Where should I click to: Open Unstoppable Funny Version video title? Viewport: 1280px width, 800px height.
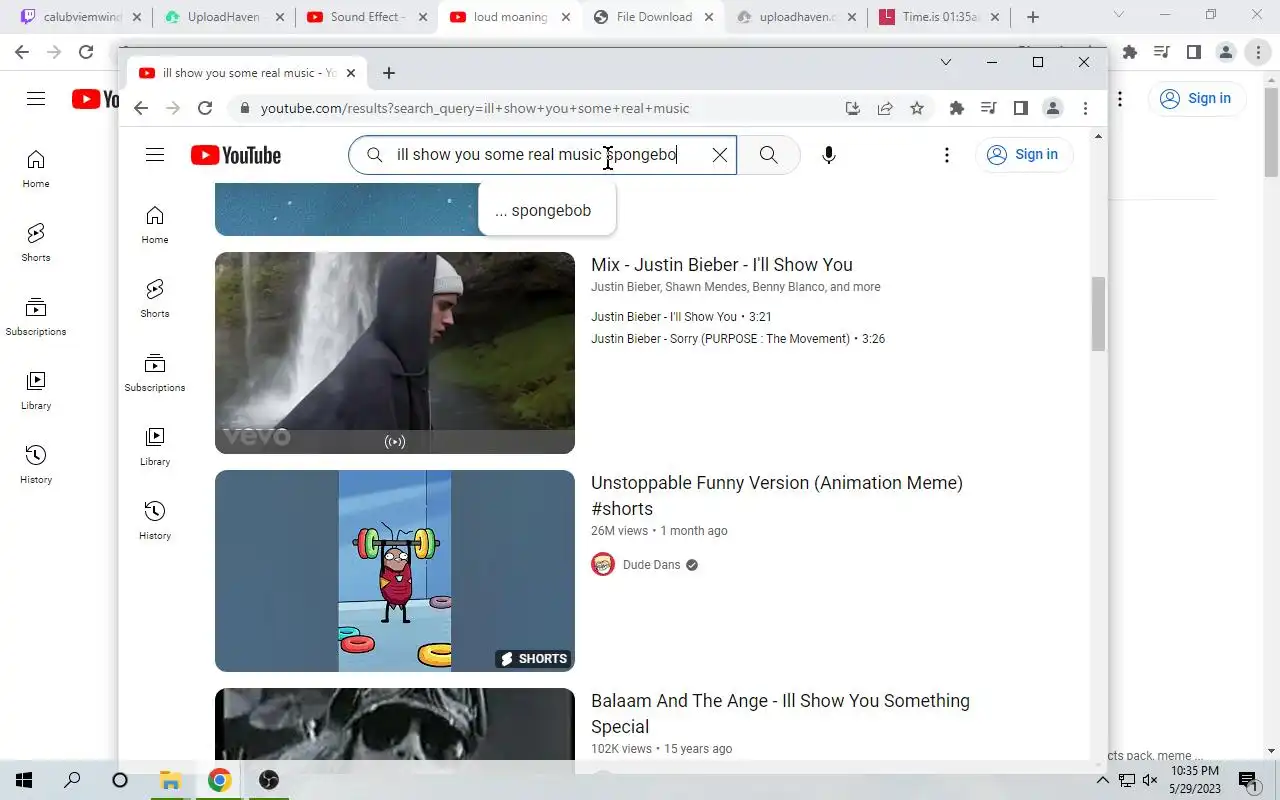click(777, 496)
